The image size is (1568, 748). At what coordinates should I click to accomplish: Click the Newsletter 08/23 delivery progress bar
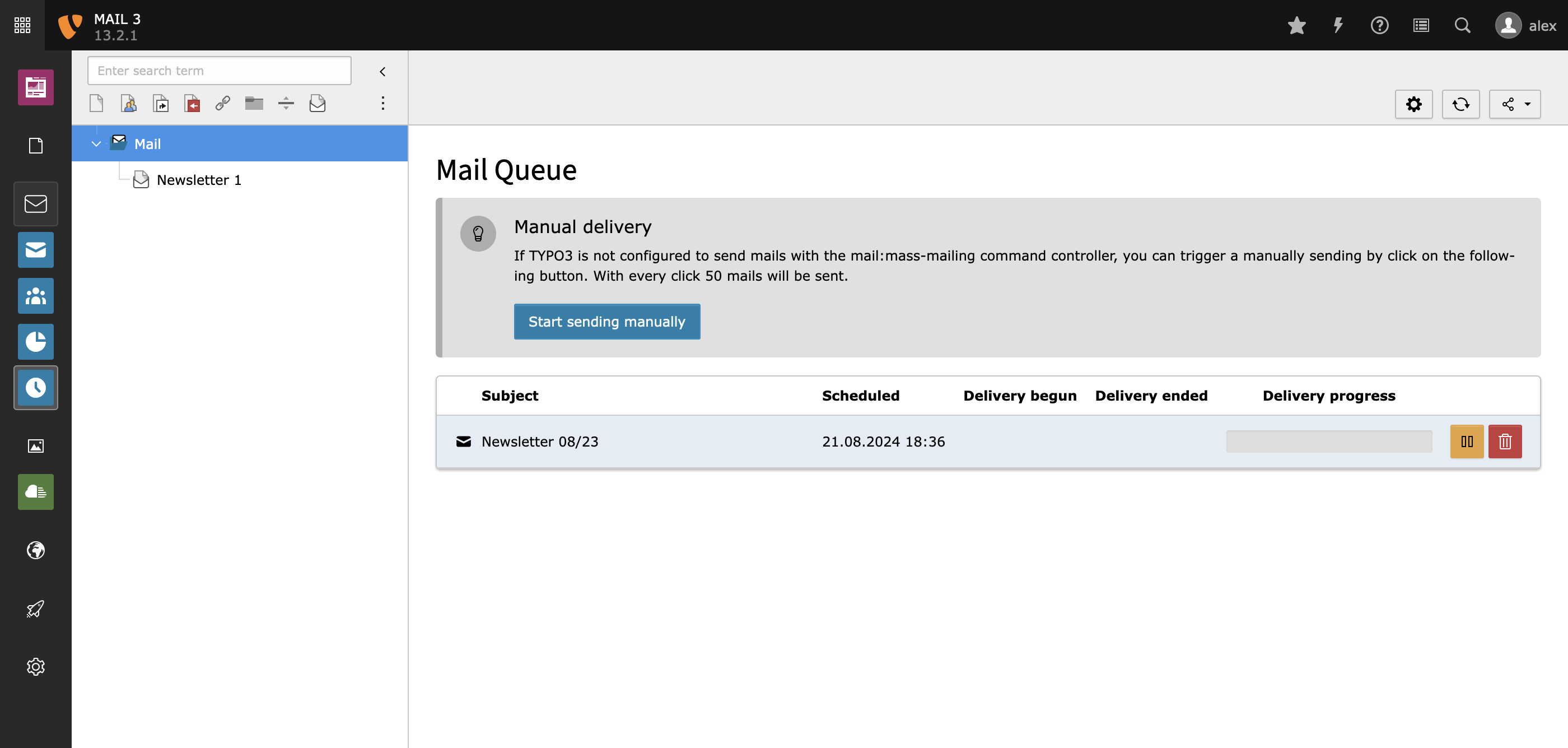click(1329, 442)
